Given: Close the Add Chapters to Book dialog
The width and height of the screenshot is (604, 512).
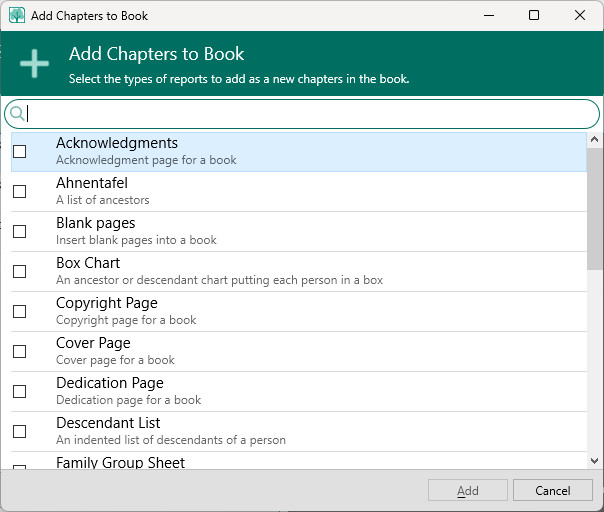Looking at the screenshot, I should pyautogui.click(x=580, y=16).
